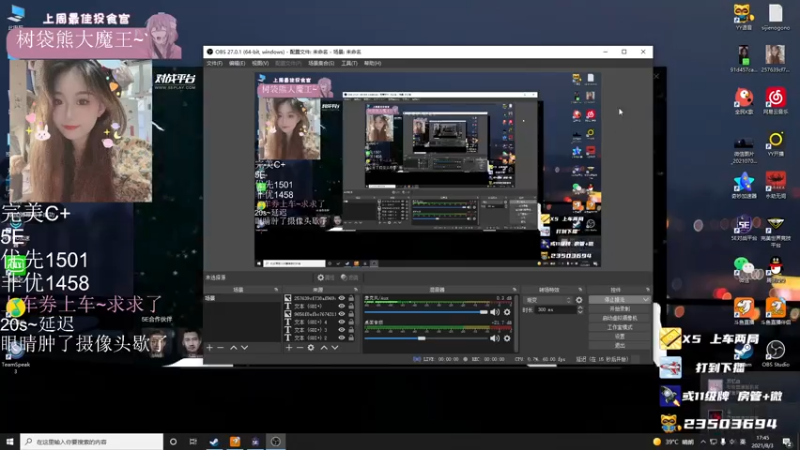This screenshot has height=450, width=800.
Task: Open the OBS Studio desktop shortcut
Action: tap(776, 353)
